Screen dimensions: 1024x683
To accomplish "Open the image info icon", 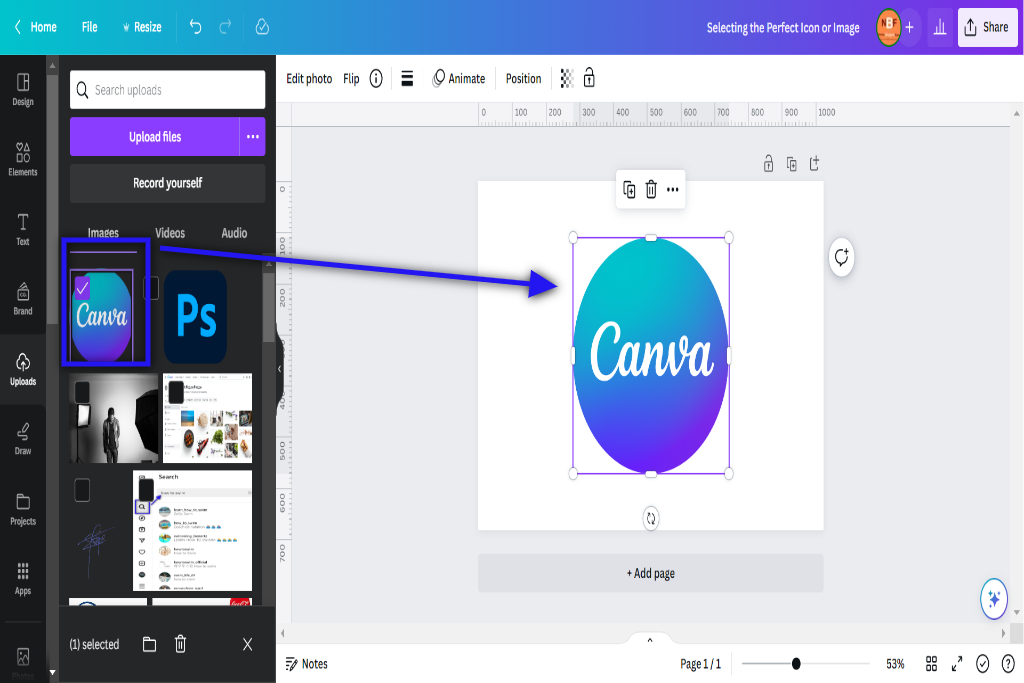I will pyautogui.click(x=376, y=78).
